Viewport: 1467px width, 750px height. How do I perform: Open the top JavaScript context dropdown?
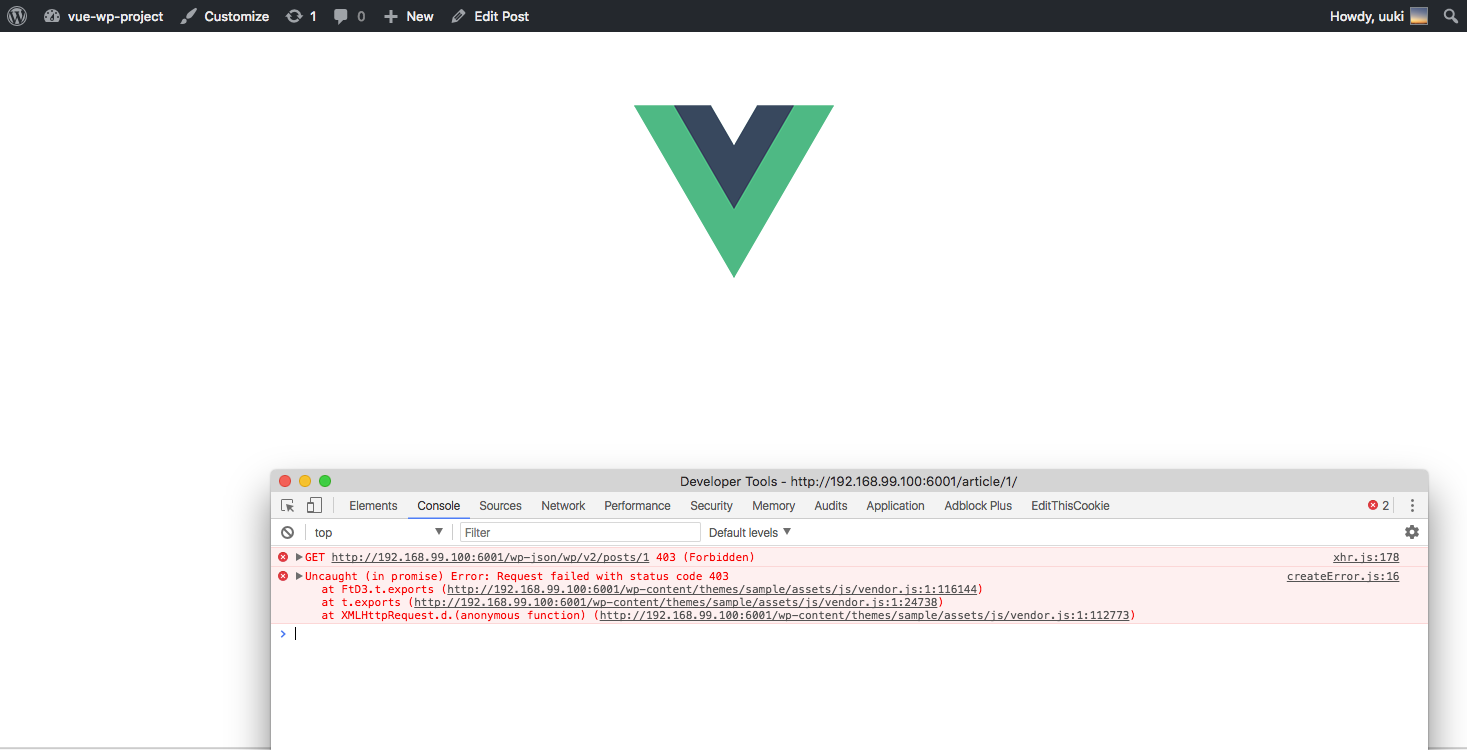378,533
